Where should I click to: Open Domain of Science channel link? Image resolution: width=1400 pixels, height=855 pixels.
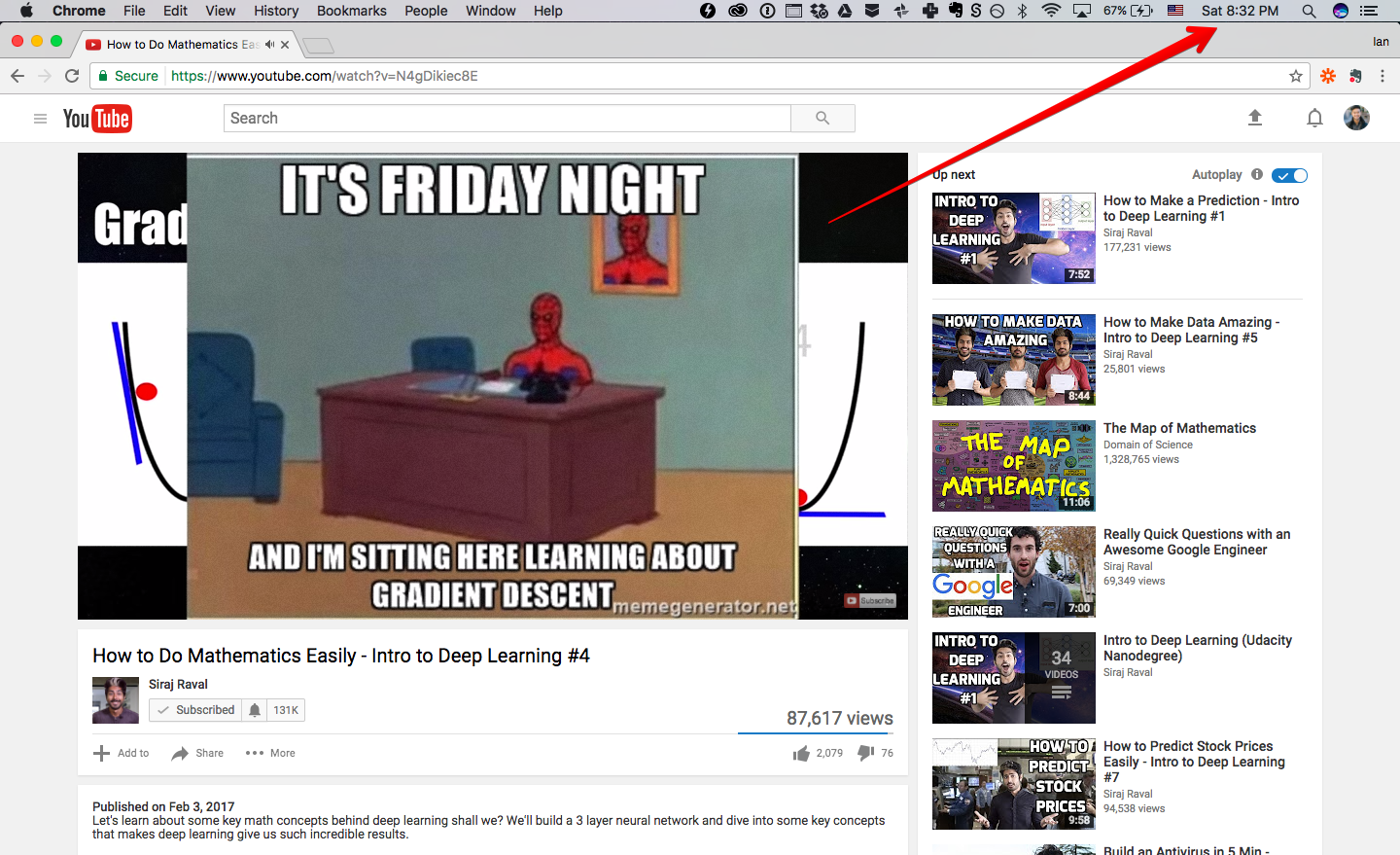coord(1148,445)
